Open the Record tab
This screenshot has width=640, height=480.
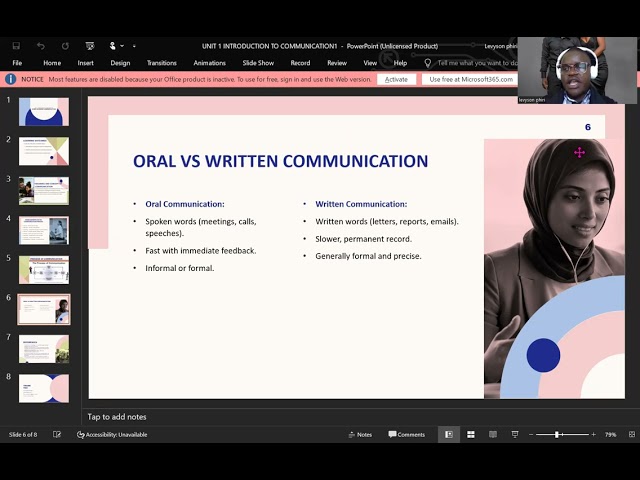(300, 63)
